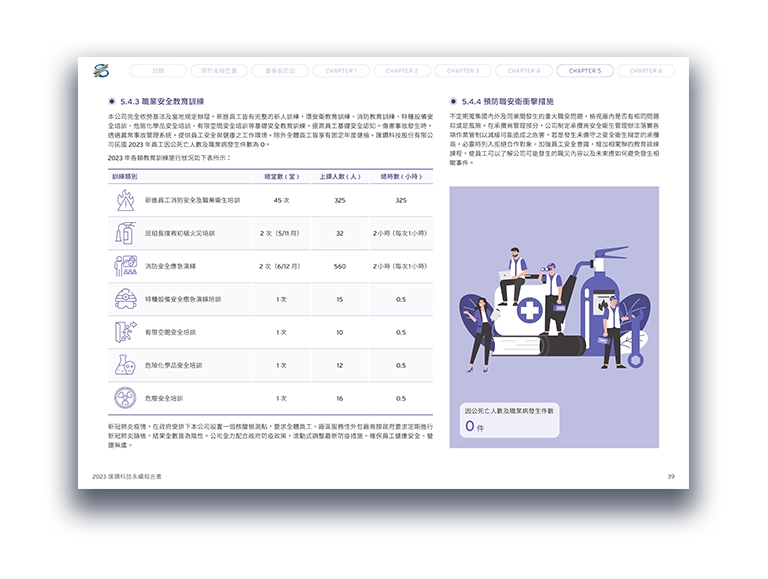Click the fire warning triangle icon
The width and height of the screenshot is (768, 579).
pyautogui.click(x=125, y=200)
